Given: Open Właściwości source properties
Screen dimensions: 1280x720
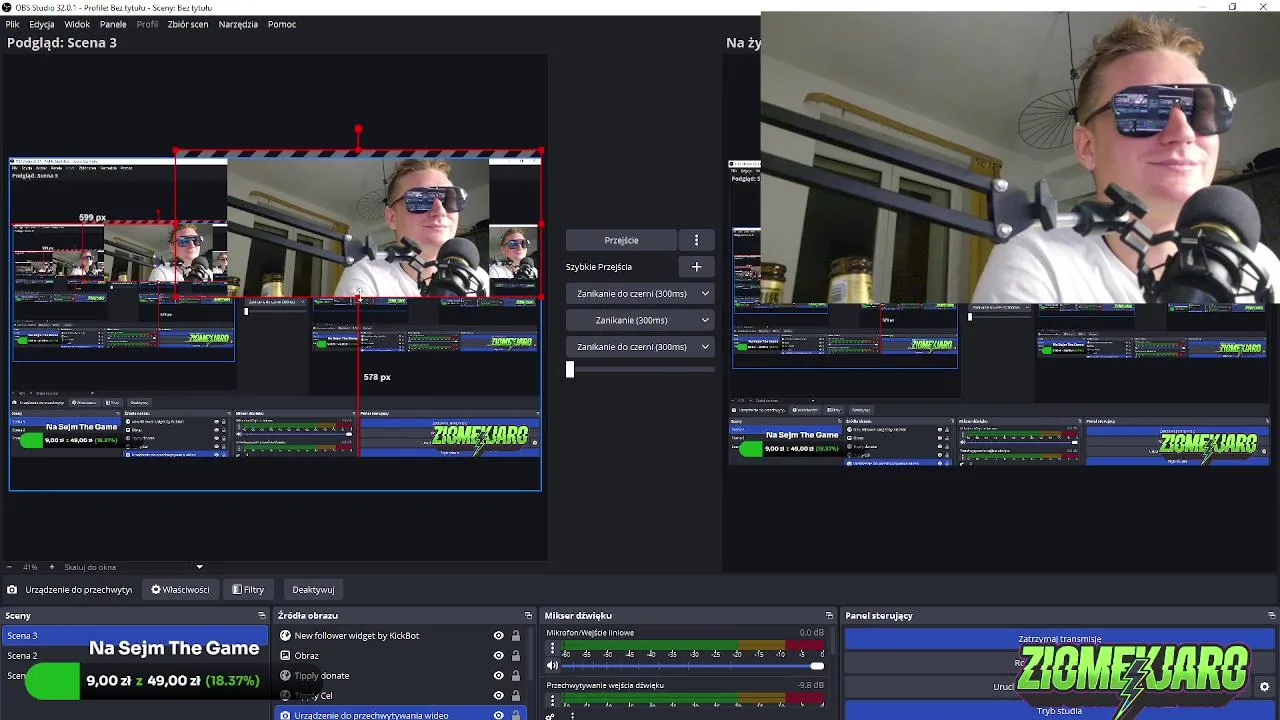Looking at the screenshot, I should 180,590.
